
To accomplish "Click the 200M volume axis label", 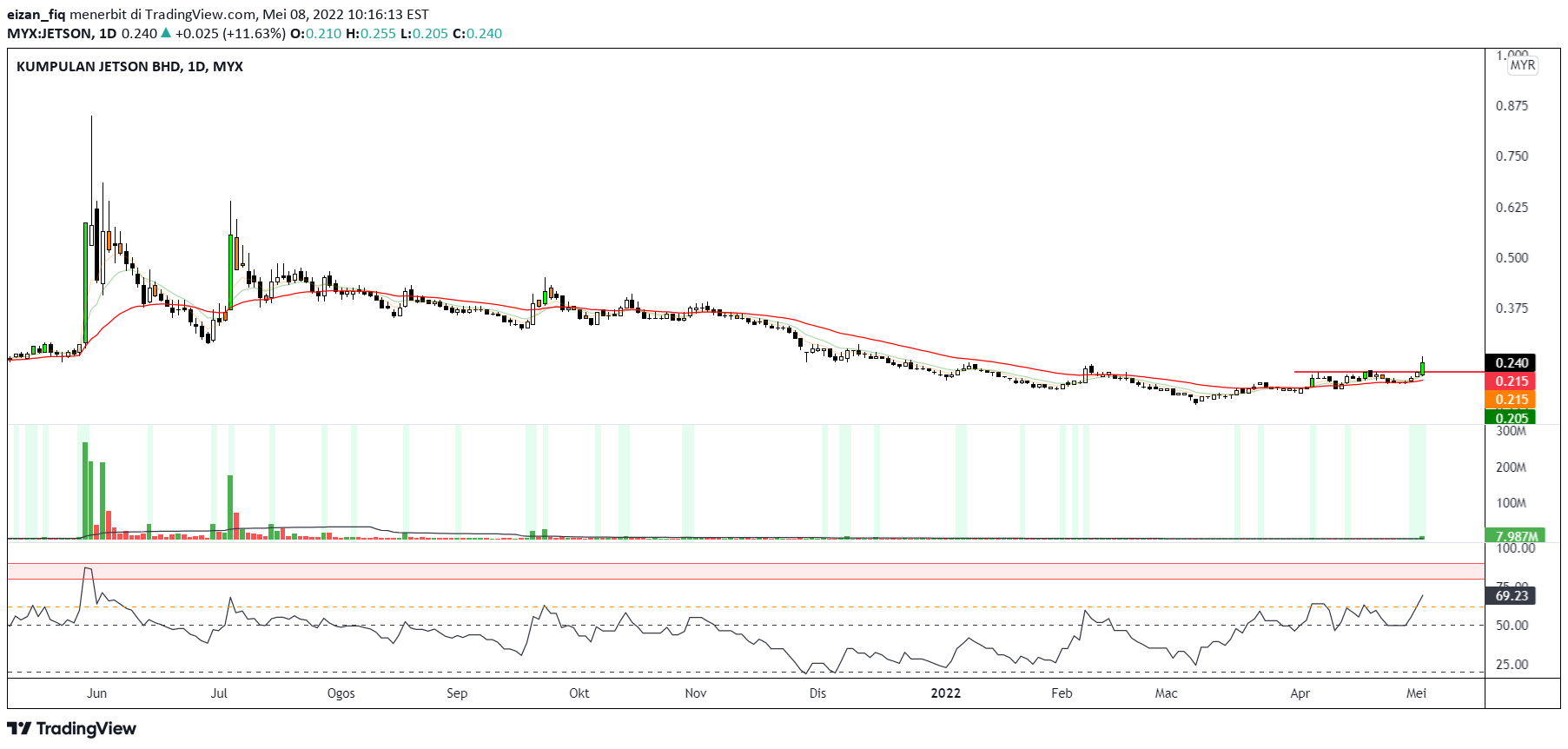I will 1511,467.
